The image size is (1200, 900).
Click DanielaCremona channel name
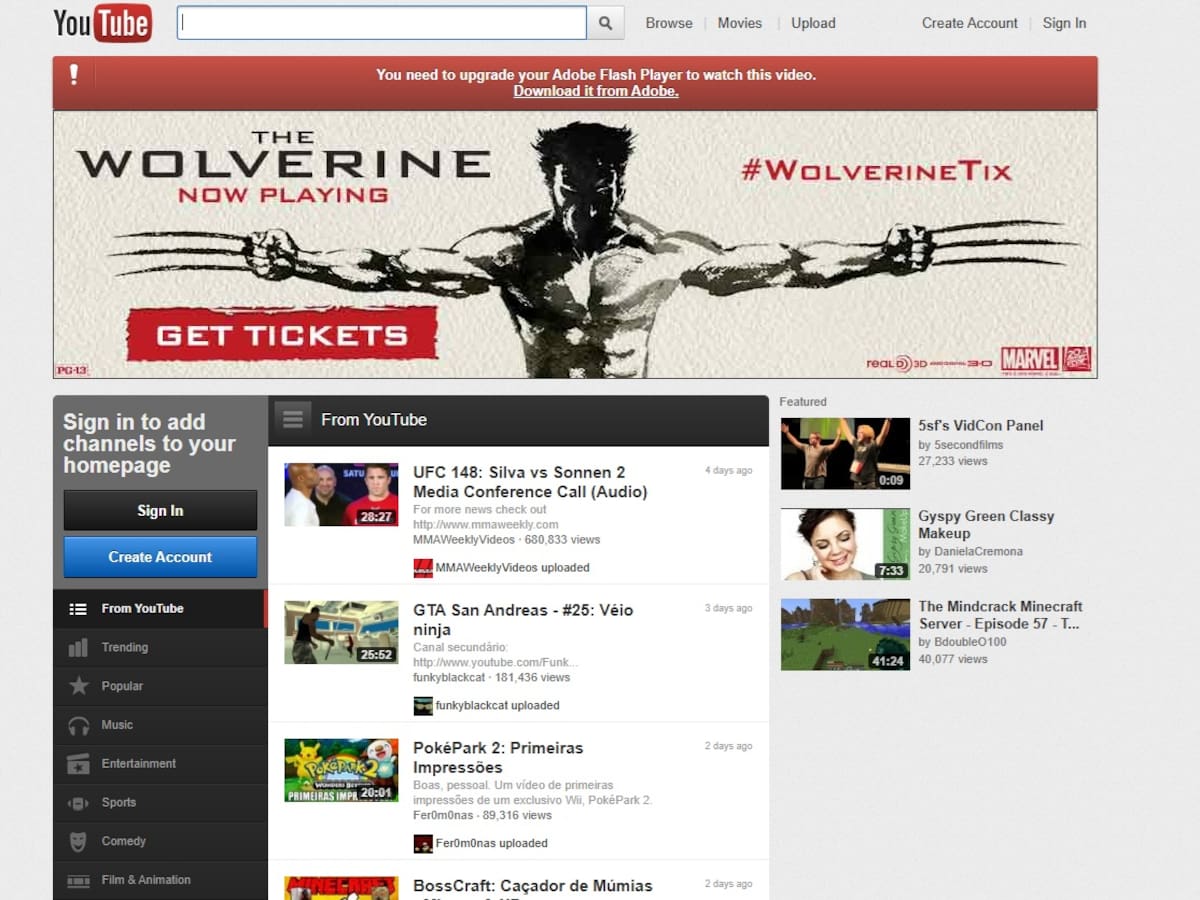pyautogui.click(x=978, y=552)
